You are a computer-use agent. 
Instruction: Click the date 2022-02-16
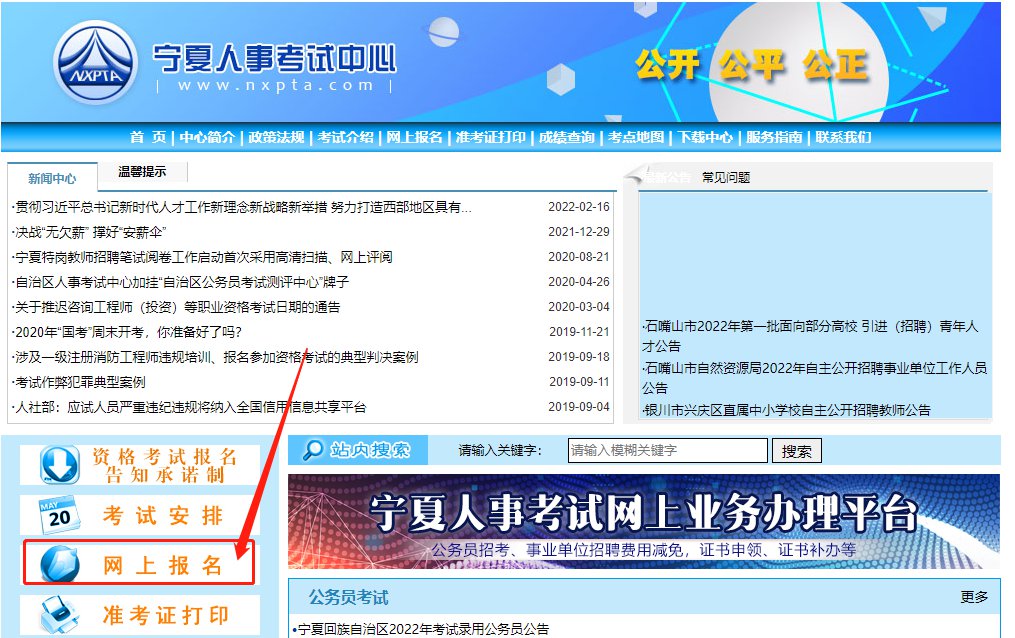click(579, 207)
